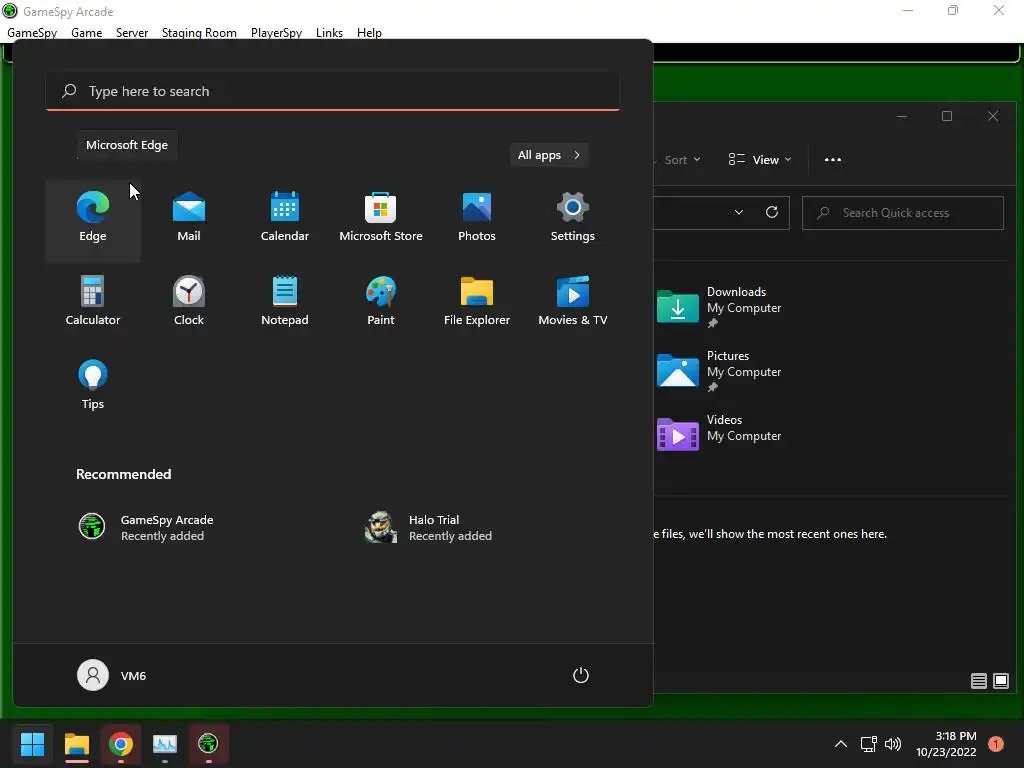Open the Server menu

point(132,33)
